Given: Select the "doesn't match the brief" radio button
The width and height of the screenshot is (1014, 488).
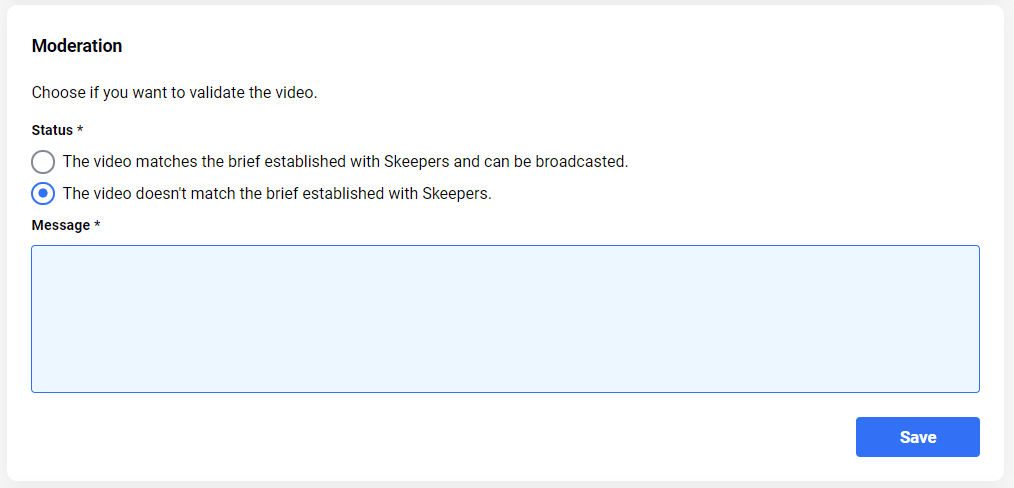Looking at the screenshot, I should (x=43, y=193).
